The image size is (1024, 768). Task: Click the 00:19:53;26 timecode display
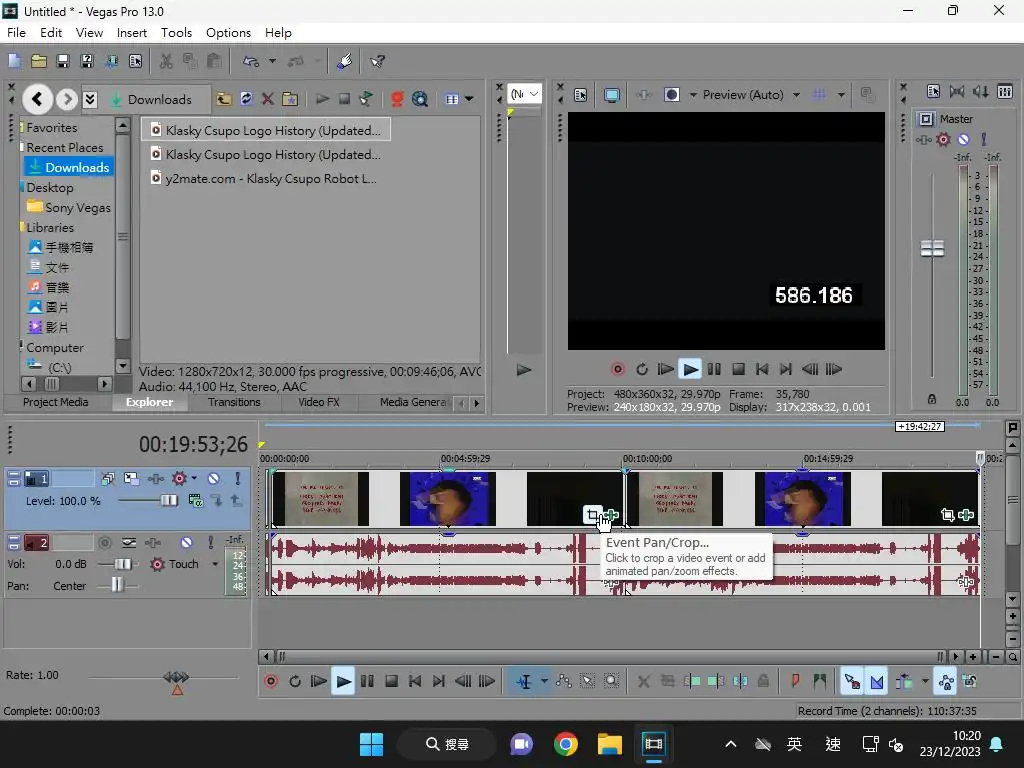pyautogui.click(x=193, y=444)
